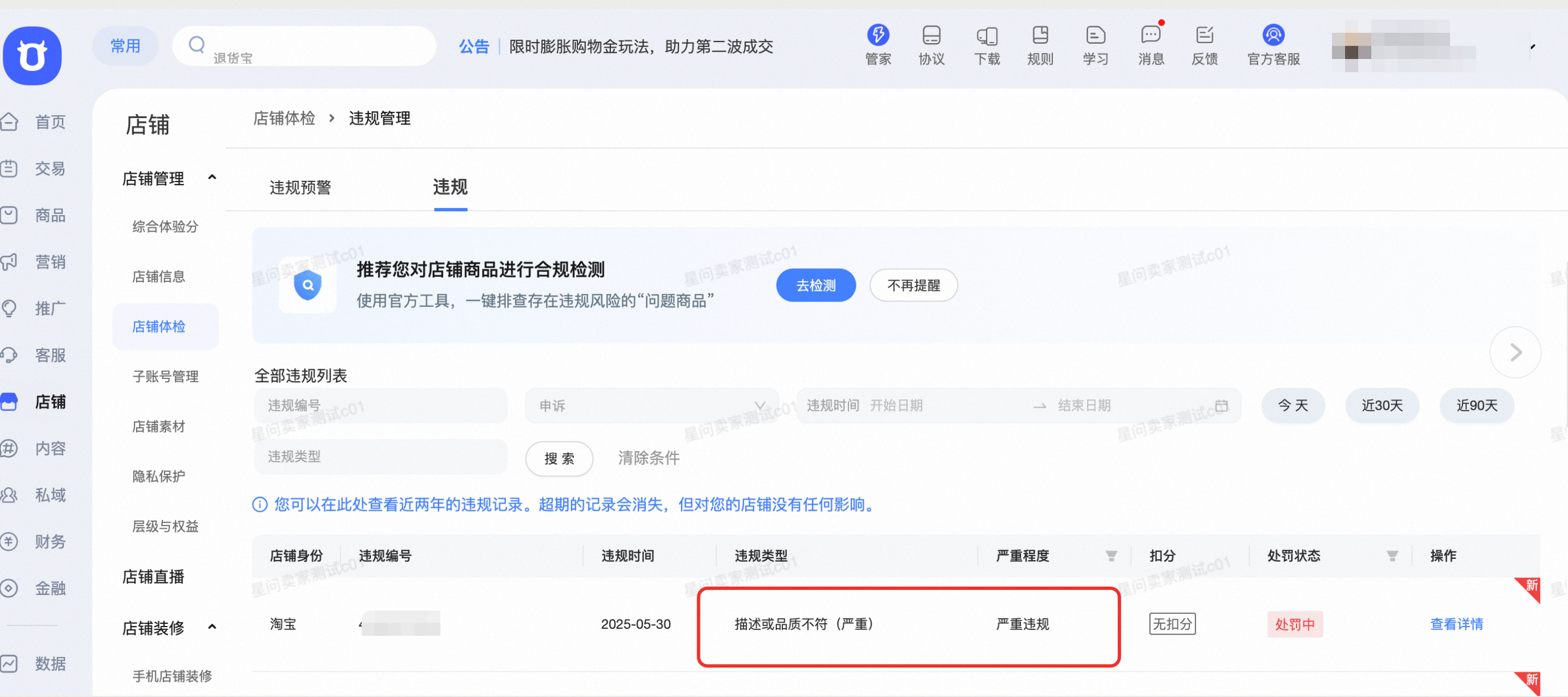Click the 无扣分 tag

[1172, 624]
